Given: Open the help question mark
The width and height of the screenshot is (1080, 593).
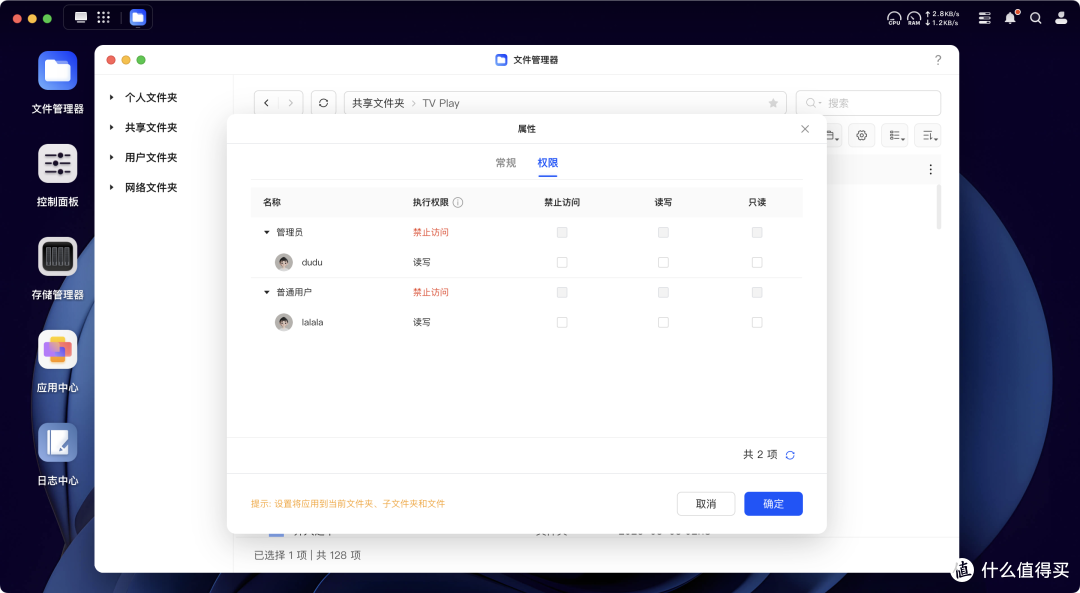Looking at the screenshot, I should [x=937, y=60].
